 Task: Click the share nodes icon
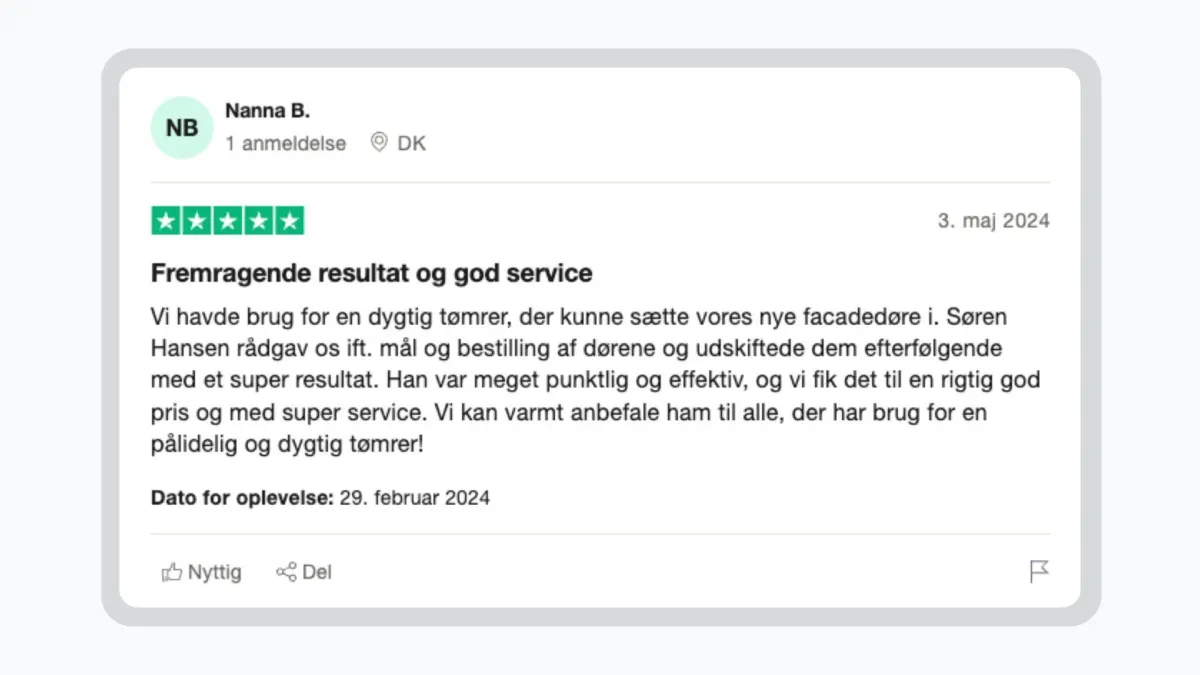[x=286, y=572]
